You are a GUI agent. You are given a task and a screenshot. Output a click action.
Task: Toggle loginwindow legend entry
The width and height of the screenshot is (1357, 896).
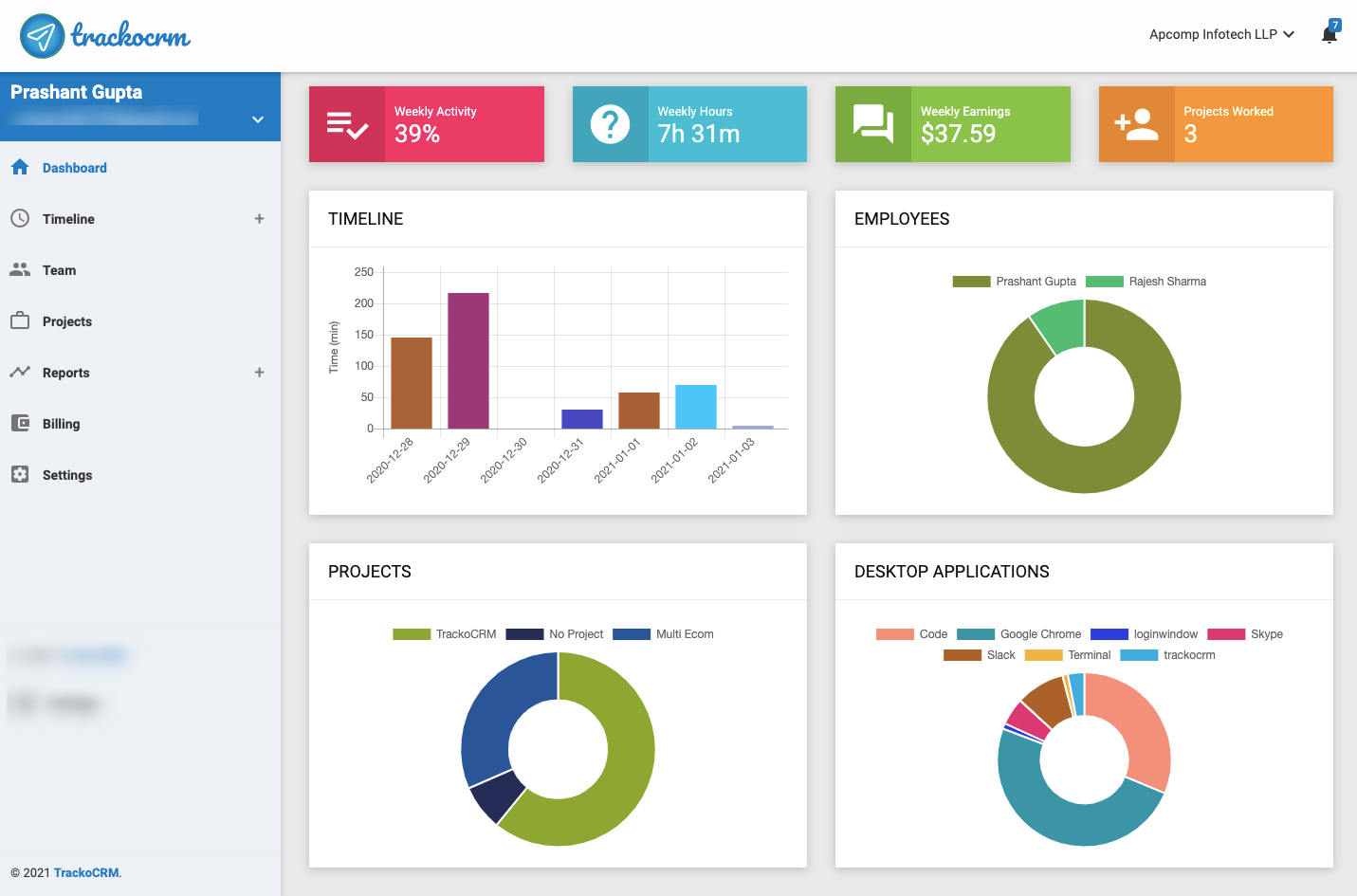(1144, 634)
